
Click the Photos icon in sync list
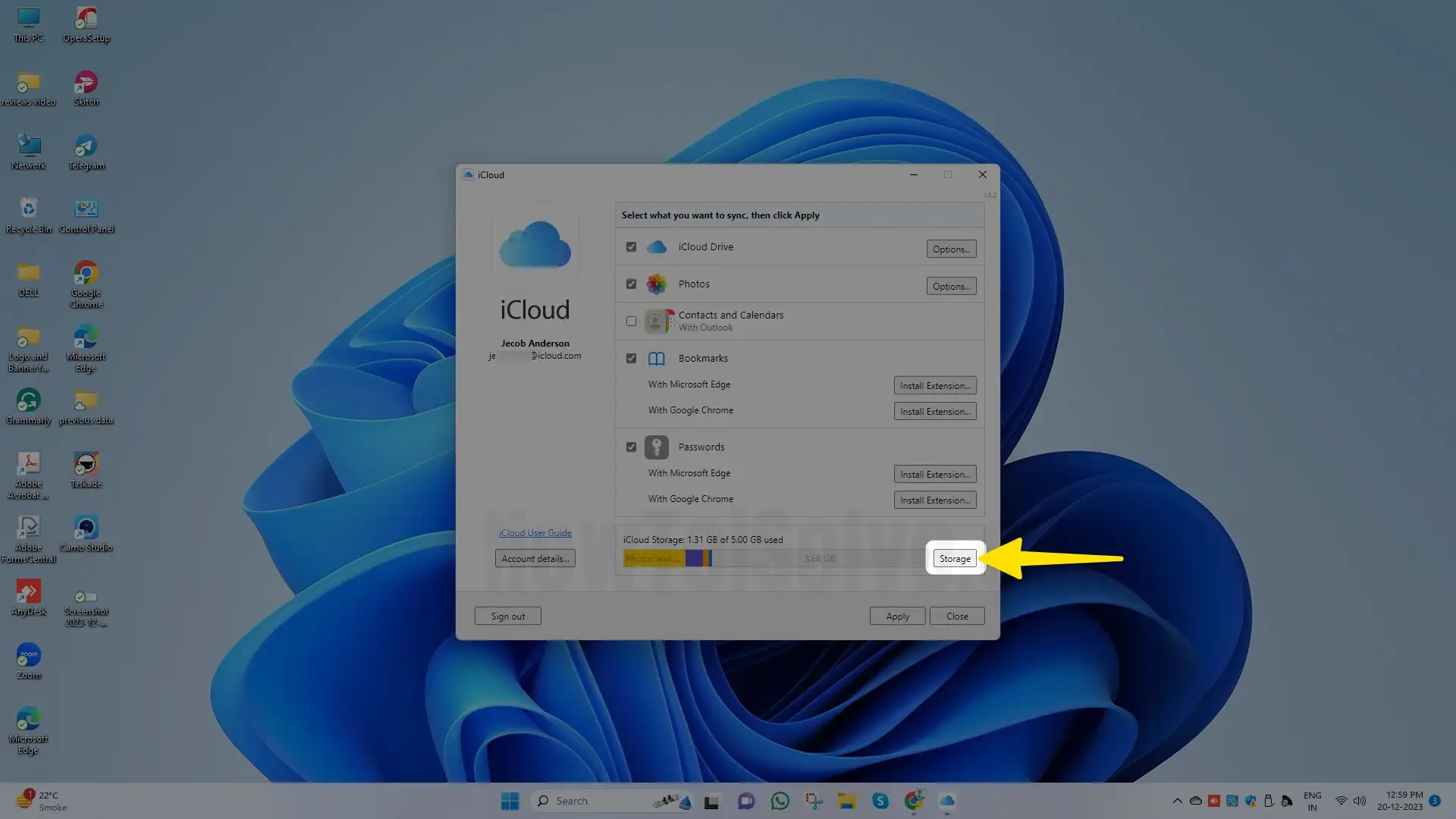click(657, 284)
